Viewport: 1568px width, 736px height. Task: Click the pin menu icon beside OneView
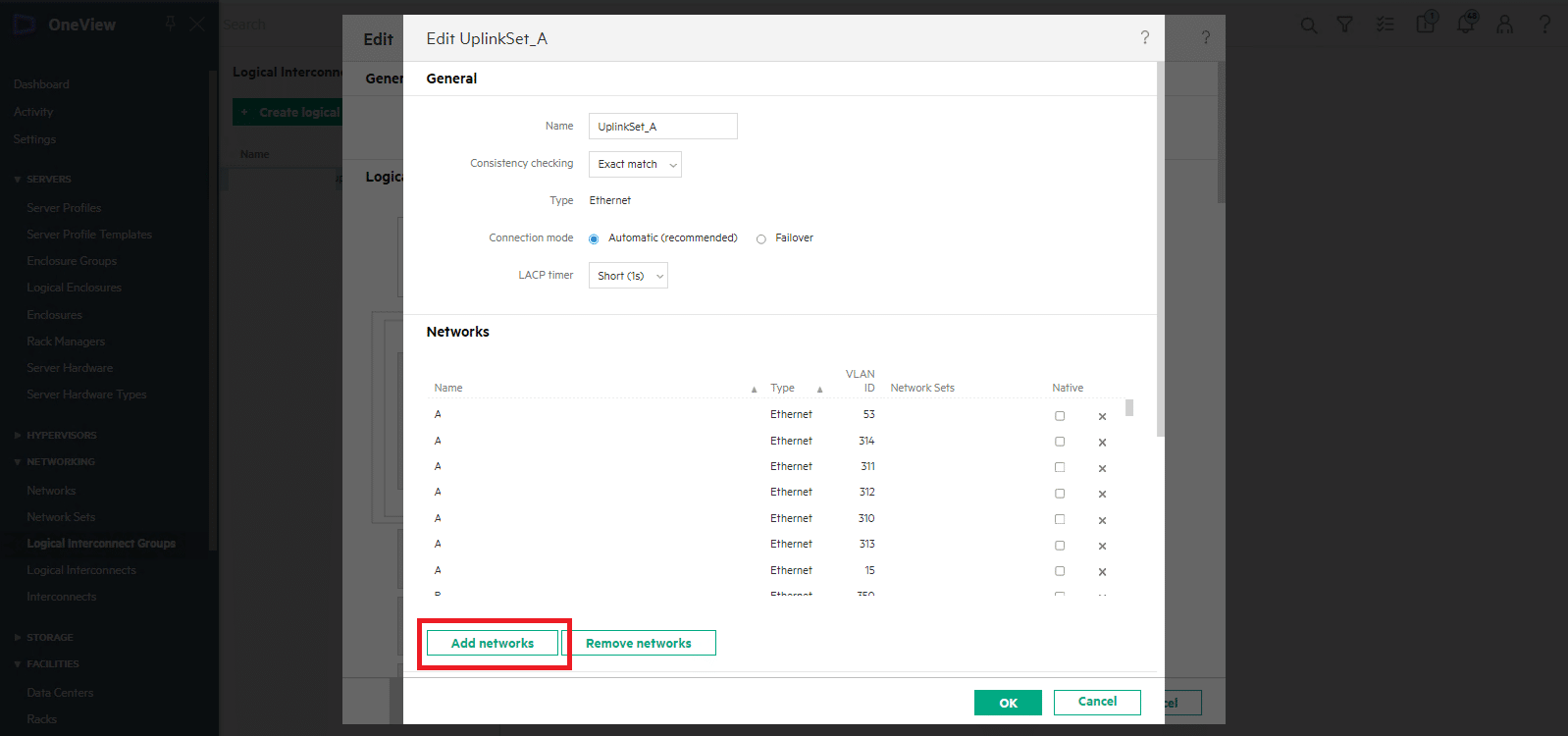tap(171, 24)
